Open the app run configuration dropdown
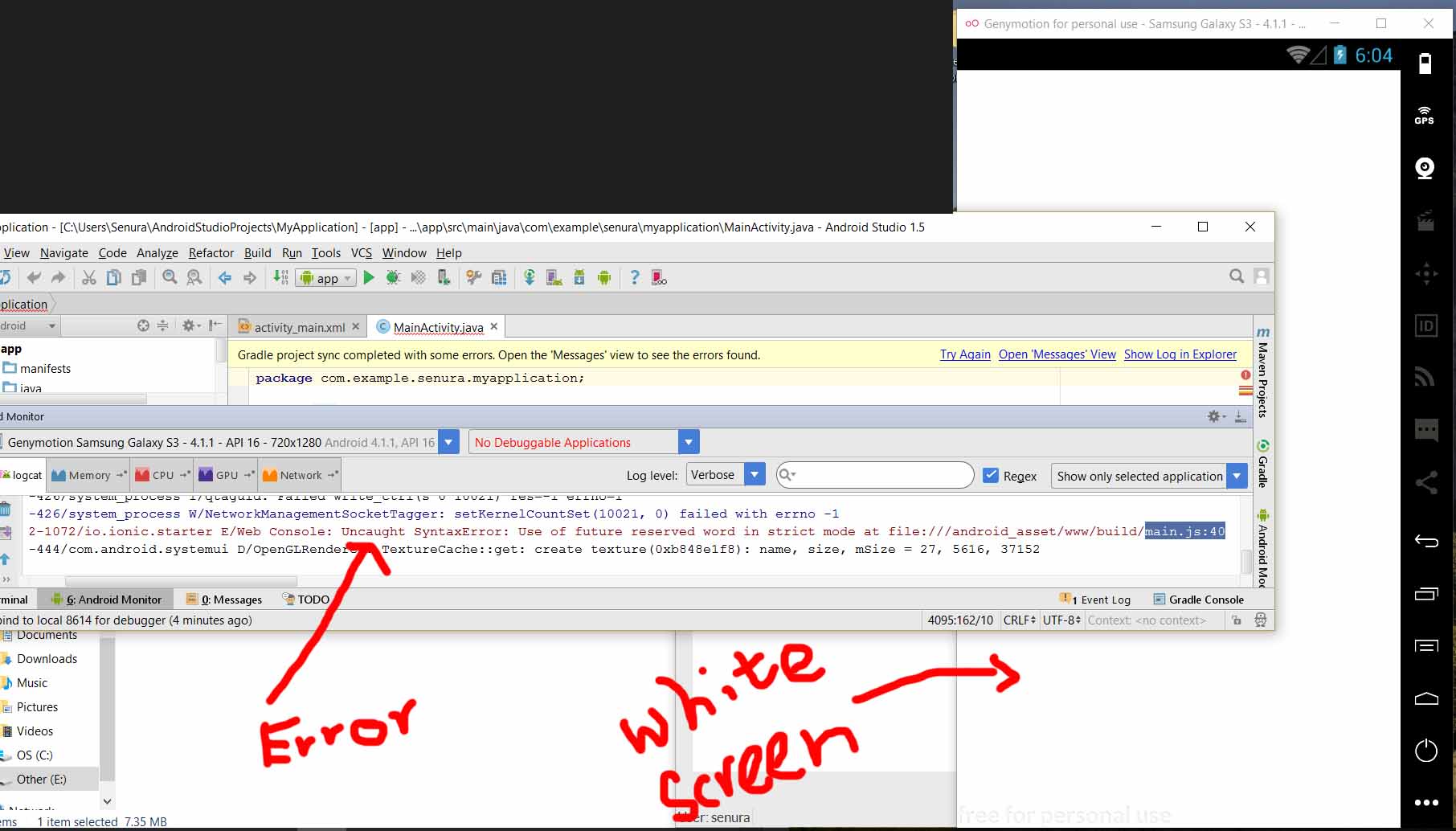Image resolution: width=1456 pixels, height=831 pixels. (327, 278)
